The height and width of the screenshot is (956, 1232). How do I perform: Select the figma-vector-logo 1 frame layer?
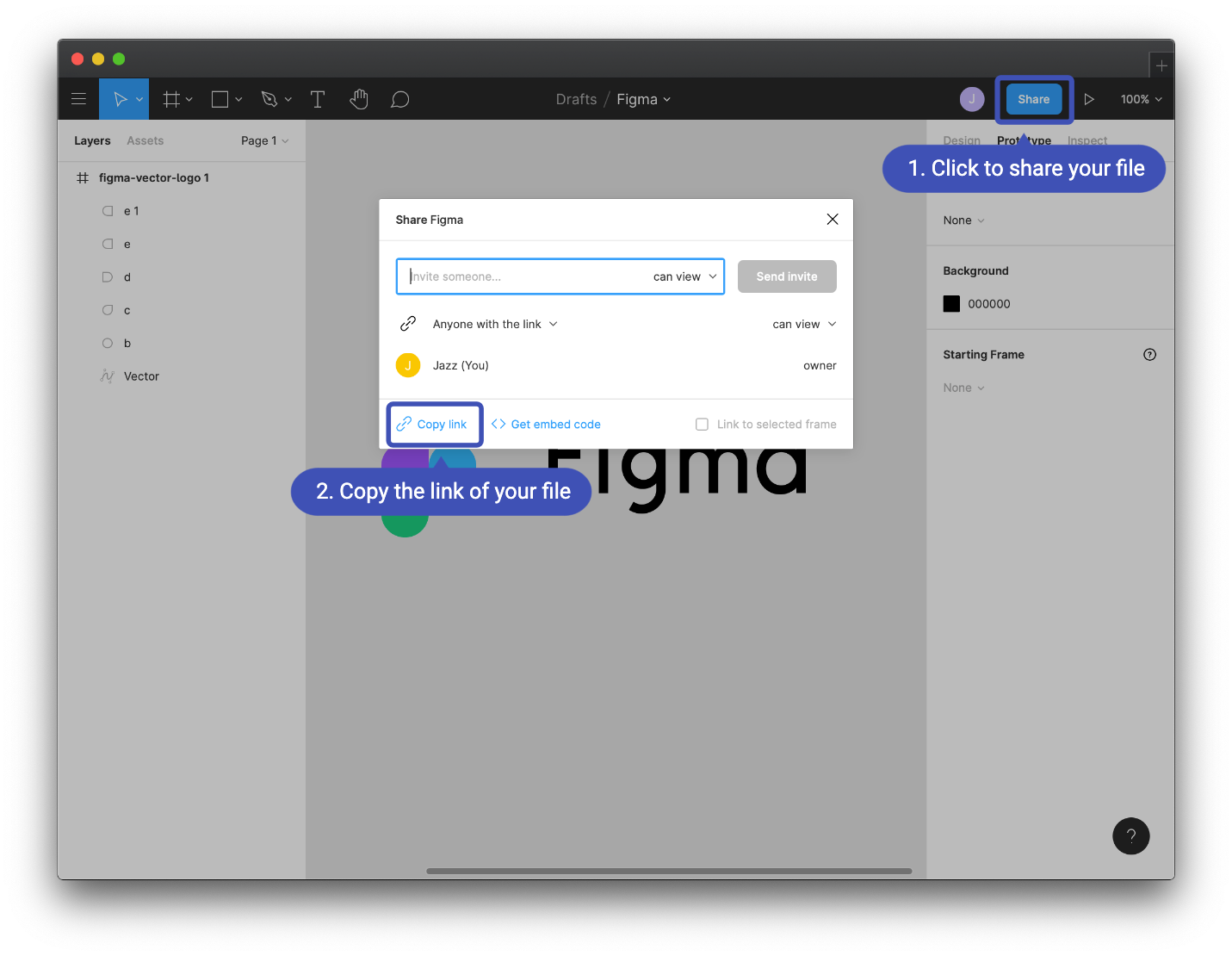click(182, 177)
